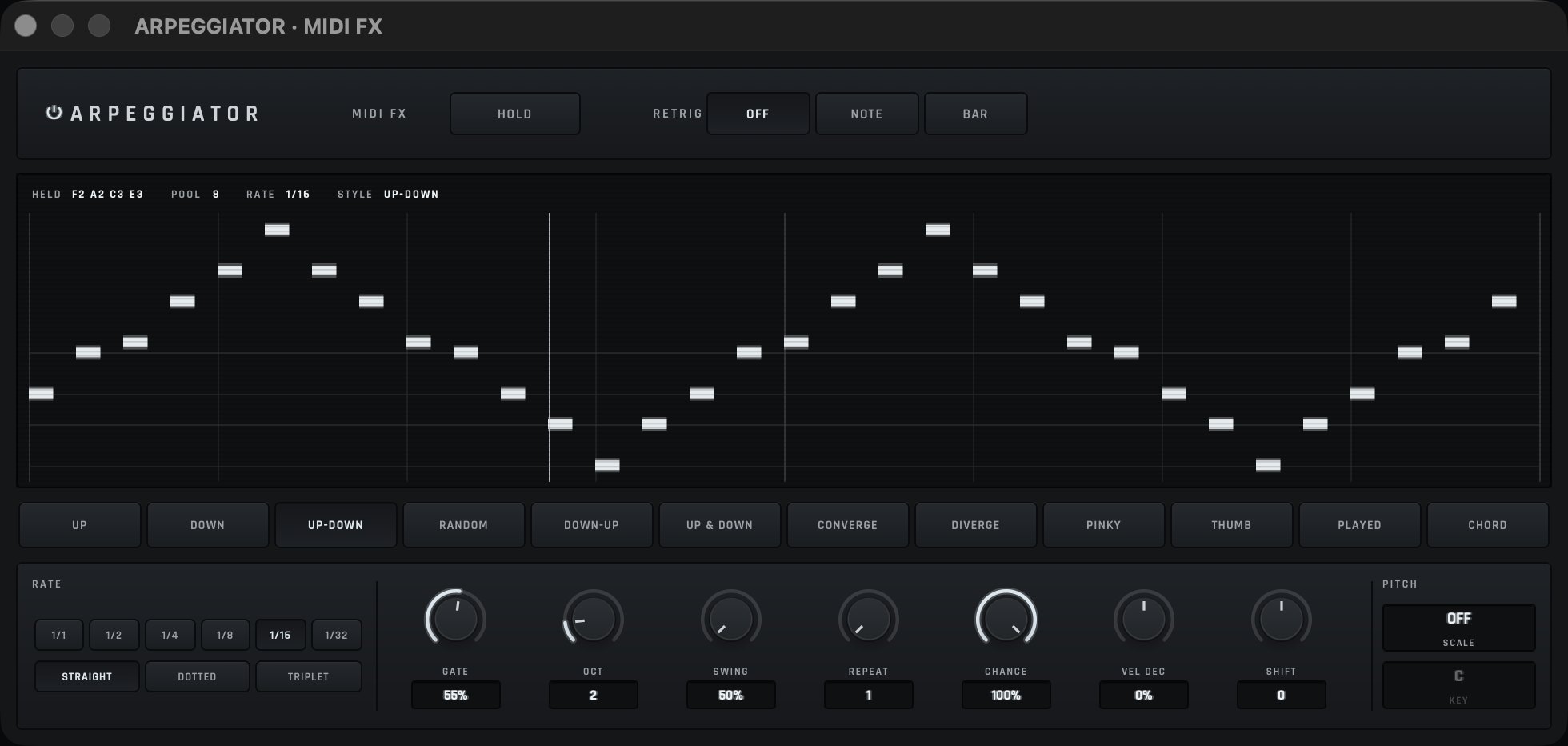Choose the UP & DOWN style
The image size is (1568, 746).
(720, 525)
